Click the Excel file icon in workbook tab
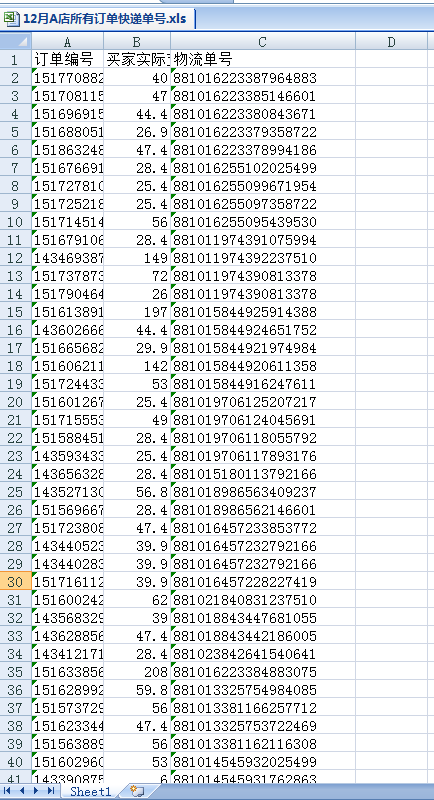This screenshot has height=800, width=434. point(10,19)
